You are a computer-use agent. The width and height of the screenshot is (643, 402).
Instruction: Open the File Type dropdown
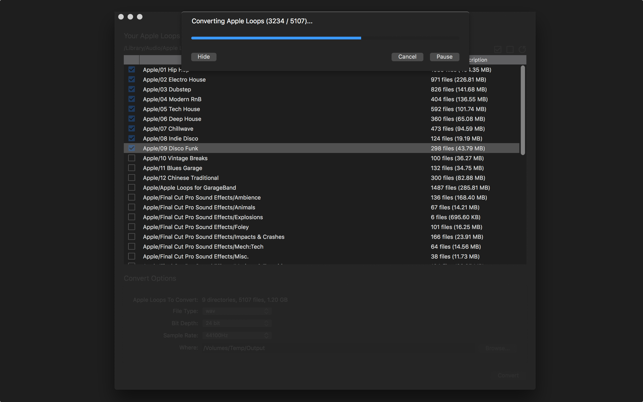237,311
